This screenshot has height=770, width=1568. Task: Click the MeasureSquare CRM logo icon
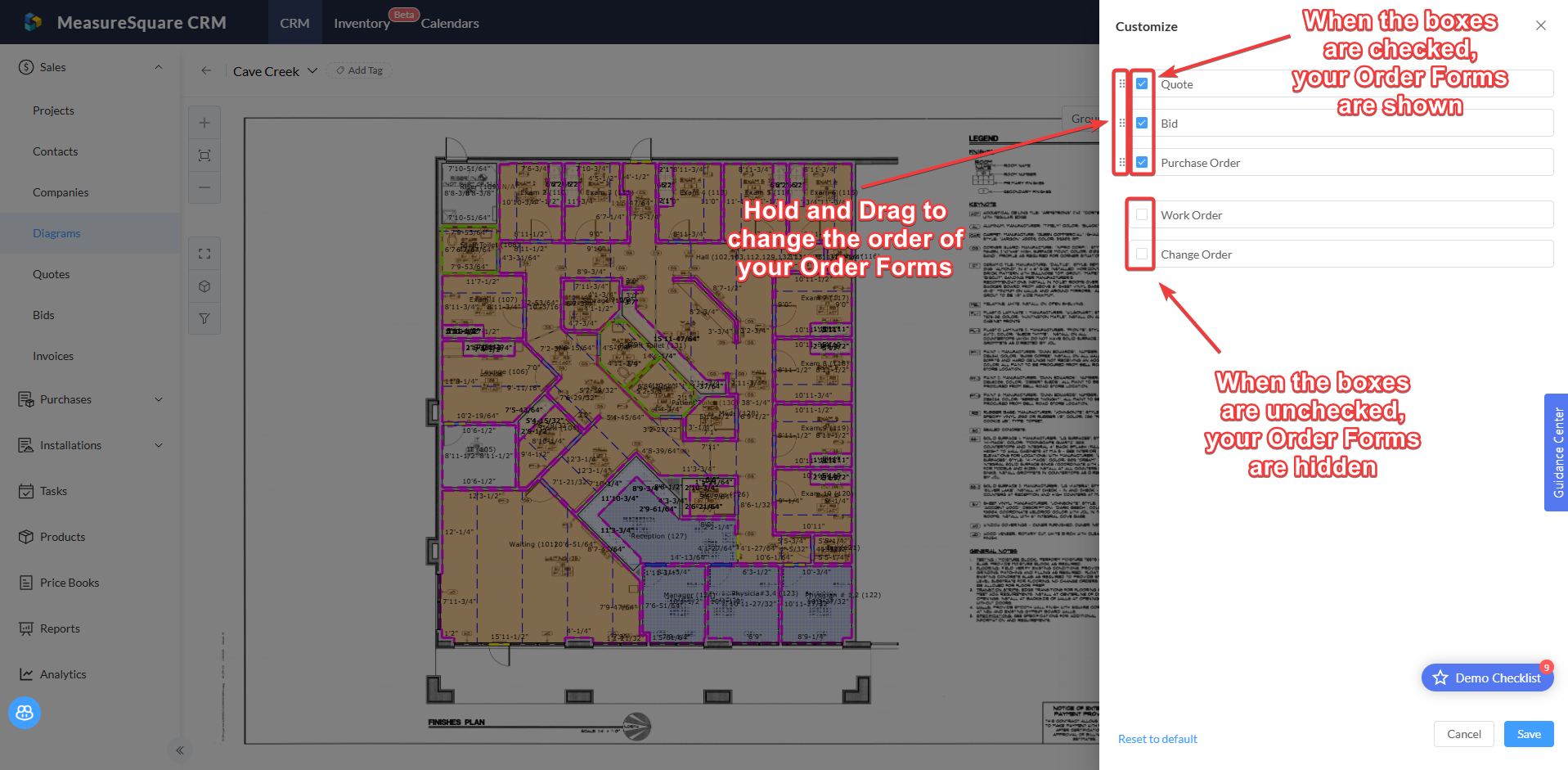point(33,22)
